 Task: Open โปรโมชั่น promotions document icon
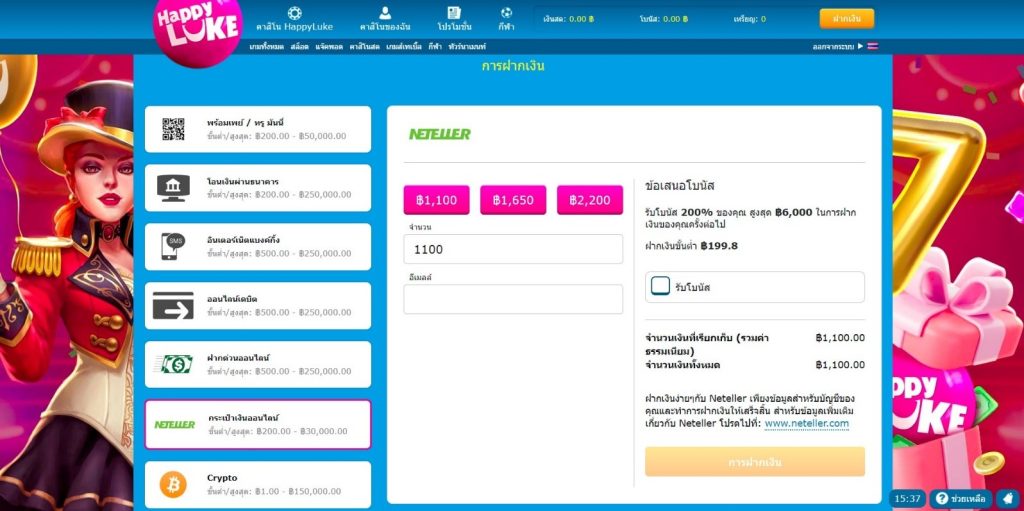[x=454, y=12]
